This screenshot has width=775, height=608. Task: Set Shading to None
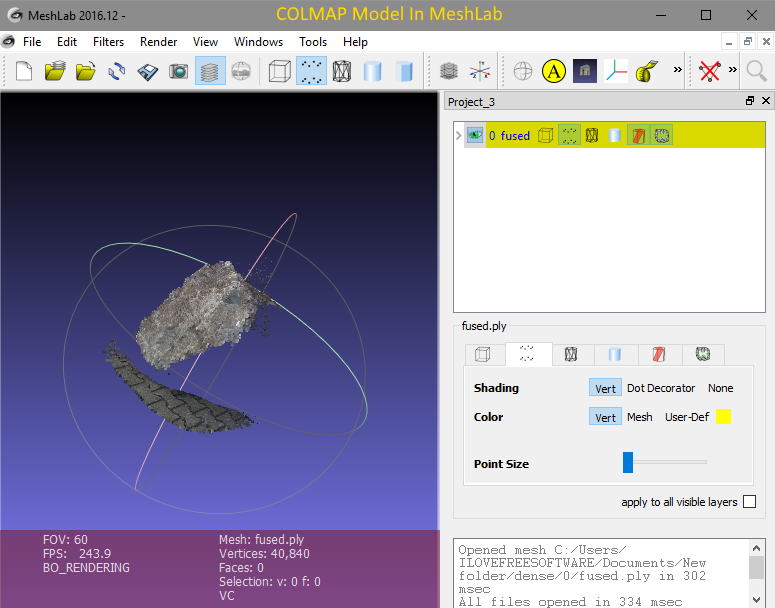pos(721,388)
